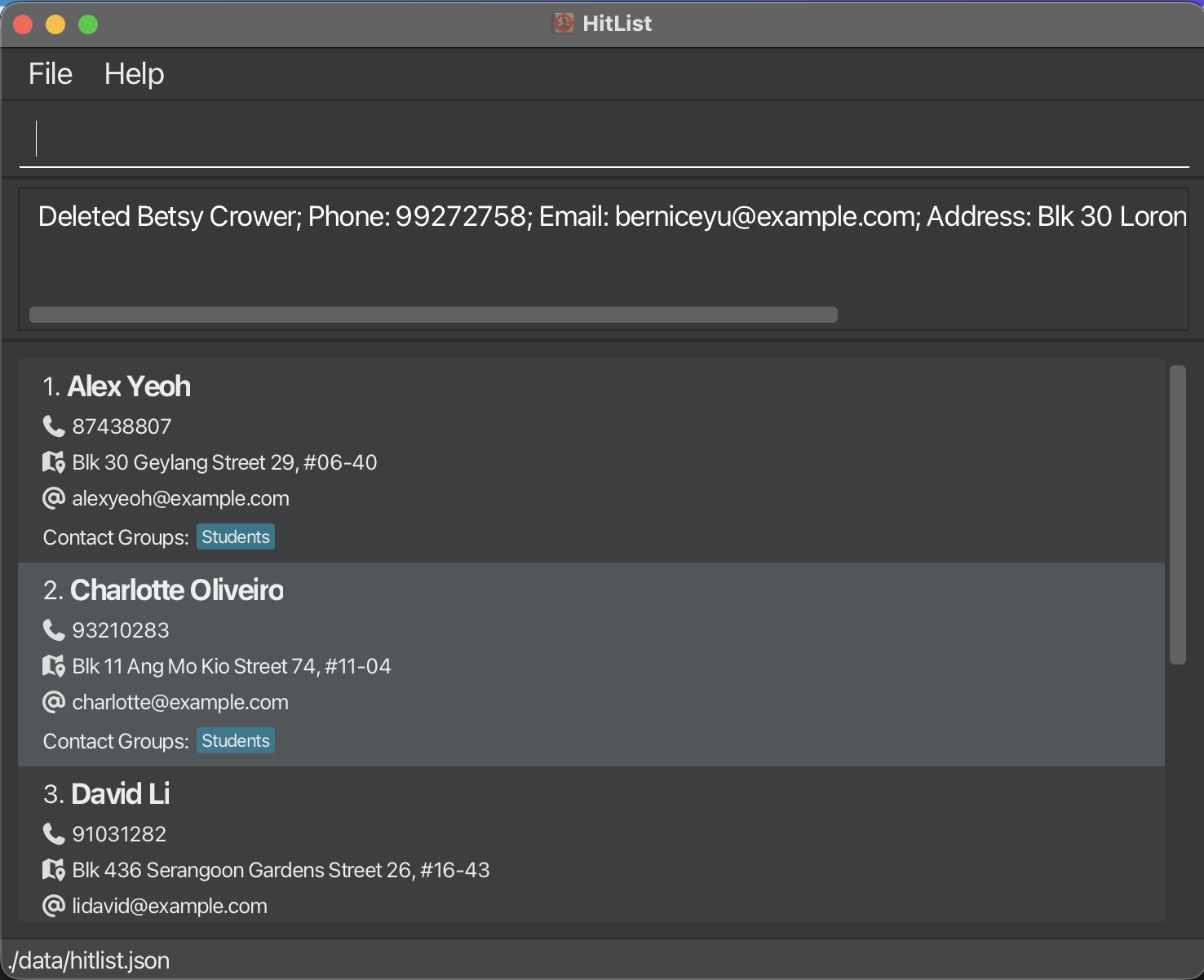Viewport: 1204px width, 980px height.
Task: Click the map icon beside Blk 11 Ang Mo Kio
Action: click(53, 666)
